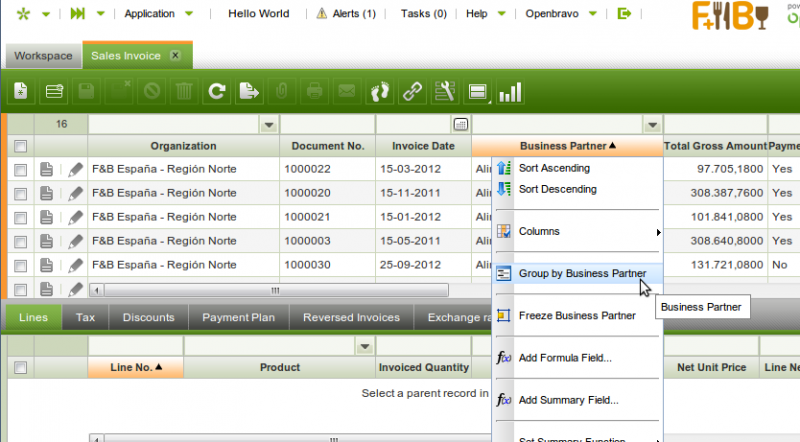Click the Refresh toolbar icon
Image resolution: width=800 pixels, height=442 pixels.
point(216,92)
